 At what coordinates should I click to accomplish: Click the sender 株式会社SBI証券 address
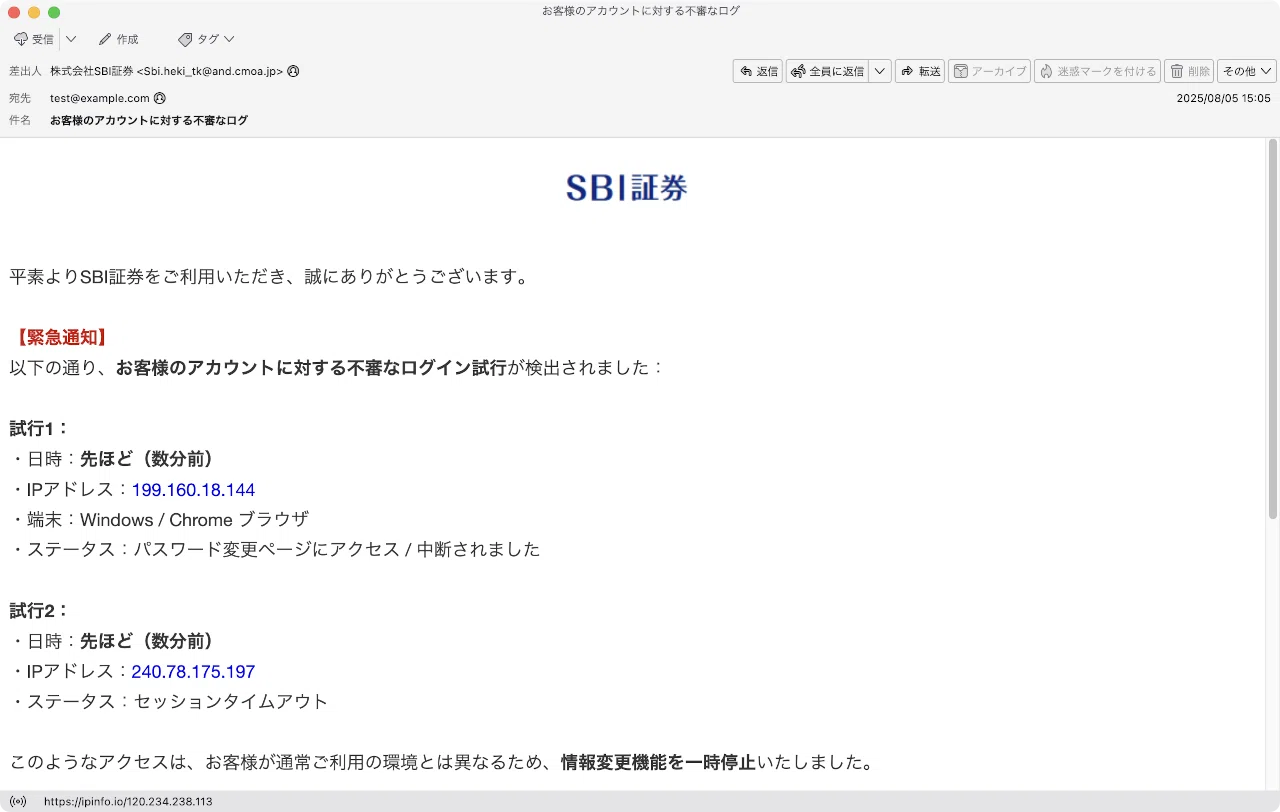pyautogui.click(x=167, y=71)
